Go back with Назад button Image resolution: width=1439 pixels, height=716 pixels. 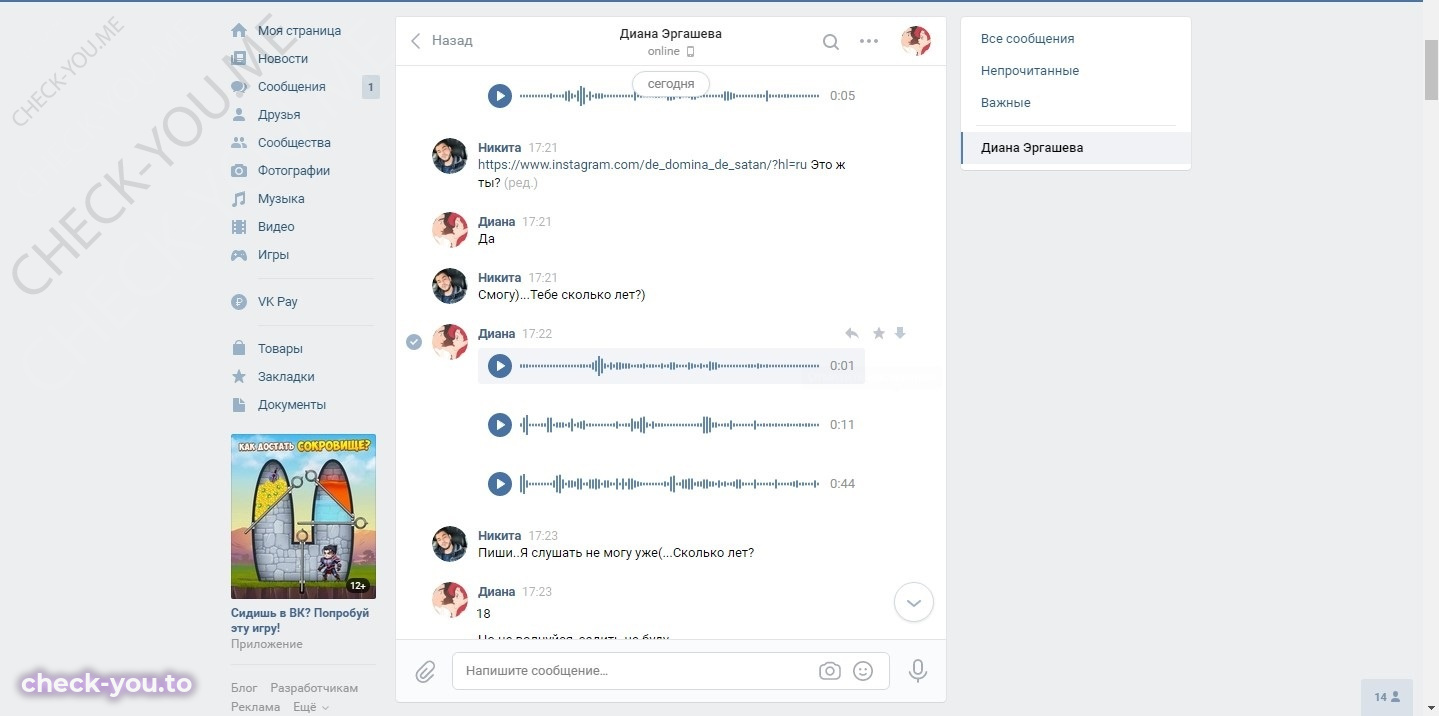(x=441, y=41)
